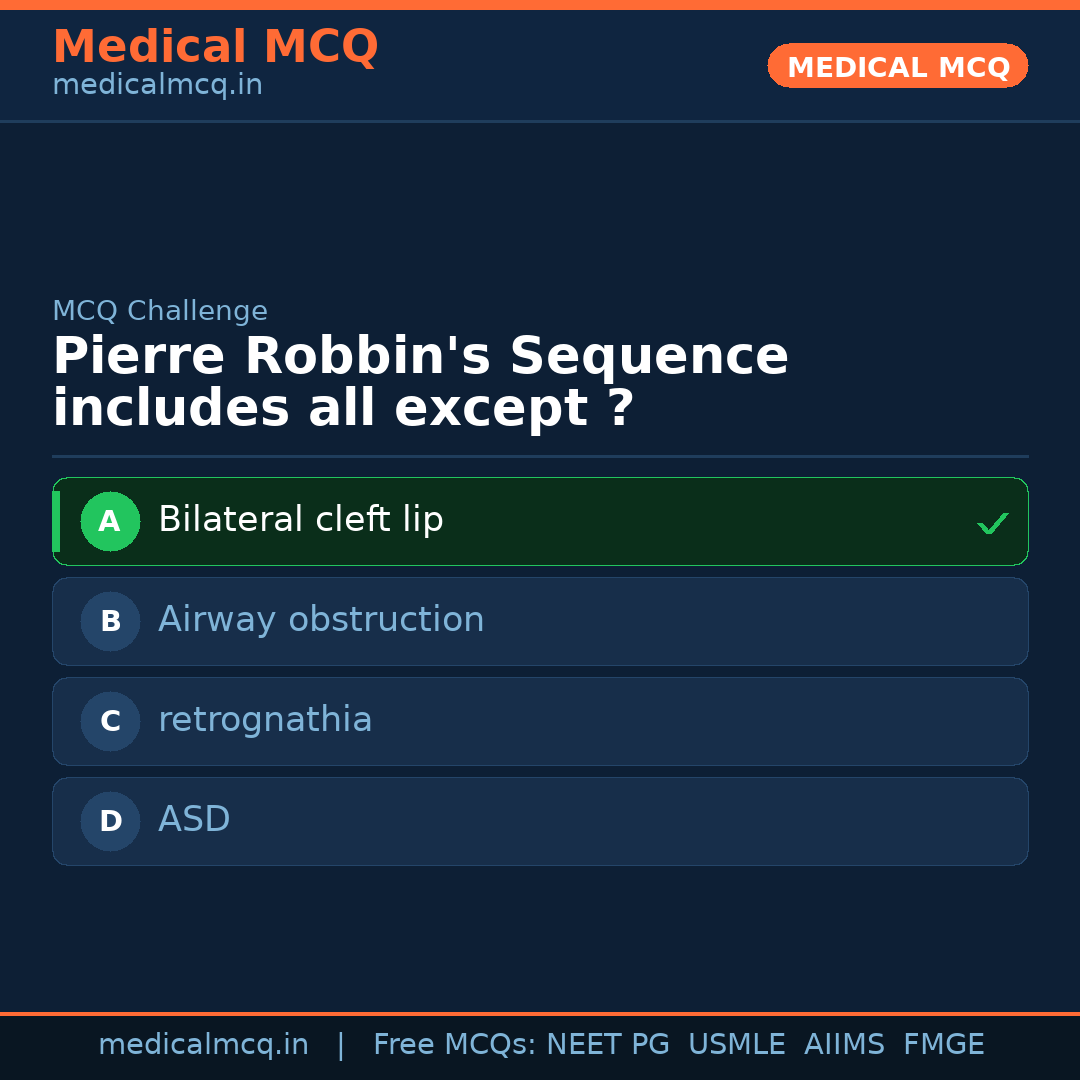The image size is (1080, 1080).
Task: Select the Bilateral cleft lip answer
Action: click(x=300, y=520)
